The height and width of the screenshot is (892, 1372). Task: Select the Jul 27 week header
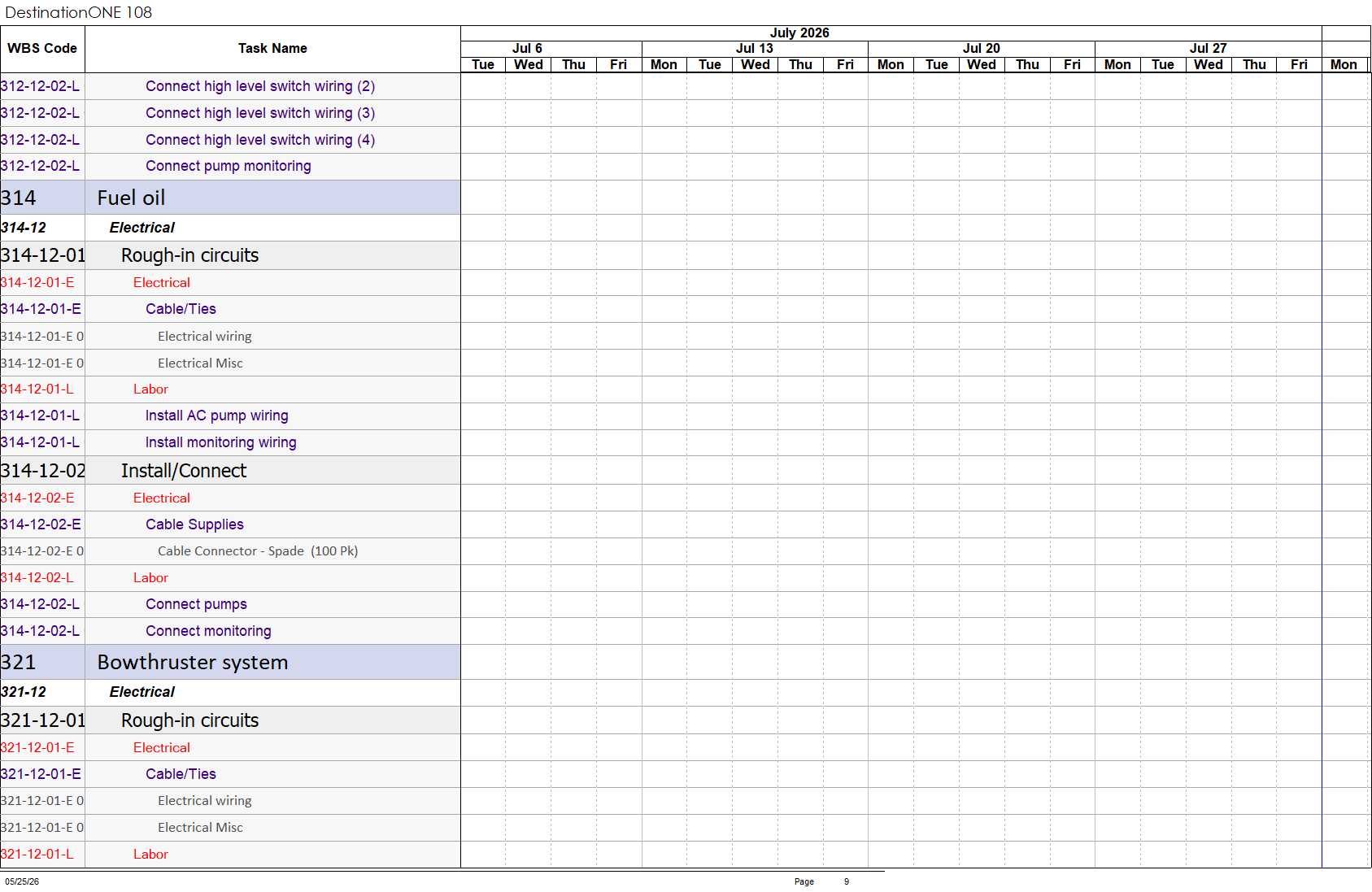tap(1209, 49)
